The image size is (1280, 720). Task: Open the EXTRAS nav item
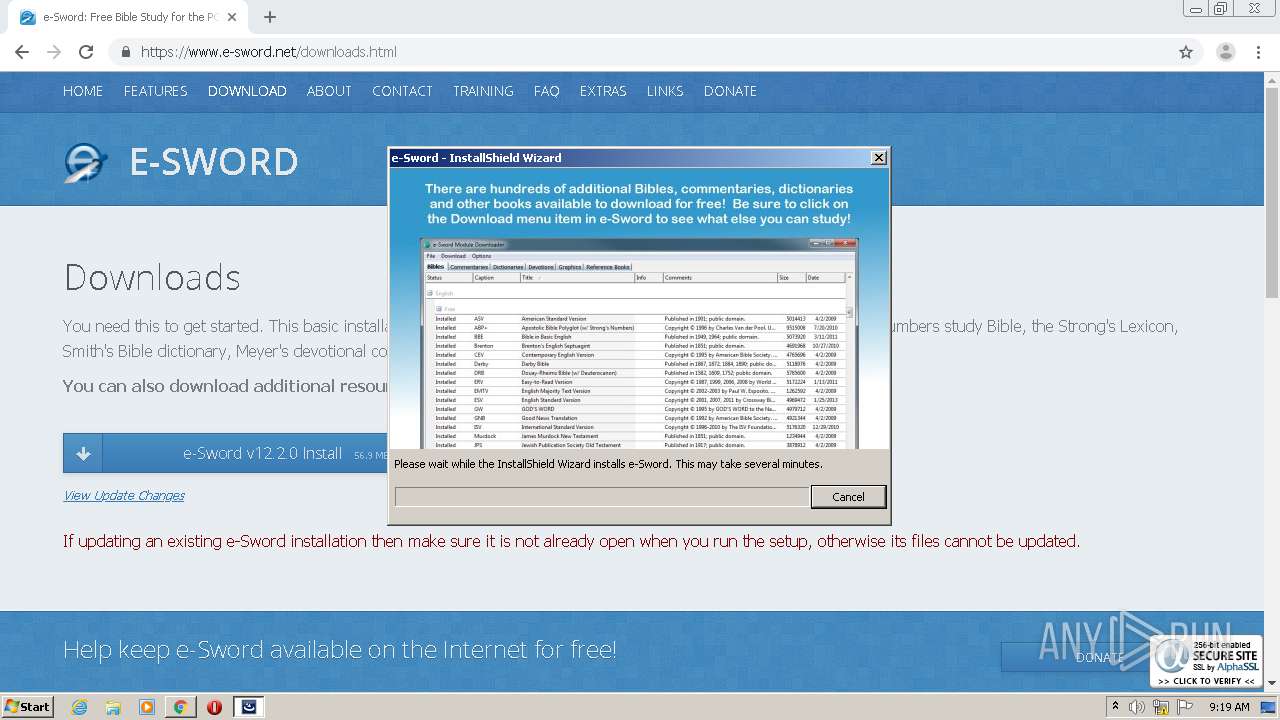point(603,91)
